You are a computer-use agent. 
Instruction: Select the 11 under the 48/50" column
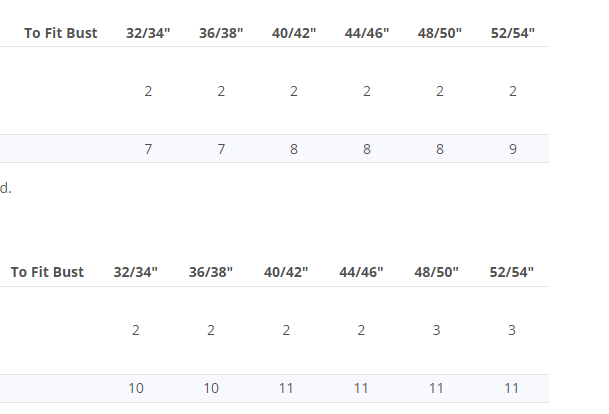pyautogui.click(x=436, y=388)
